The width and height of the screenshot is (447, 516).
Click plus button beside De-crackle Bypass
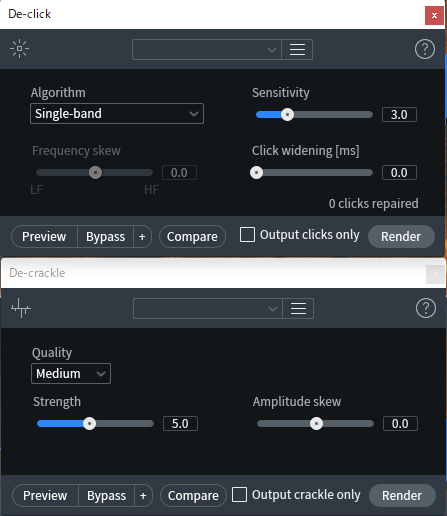pos(143,496)
